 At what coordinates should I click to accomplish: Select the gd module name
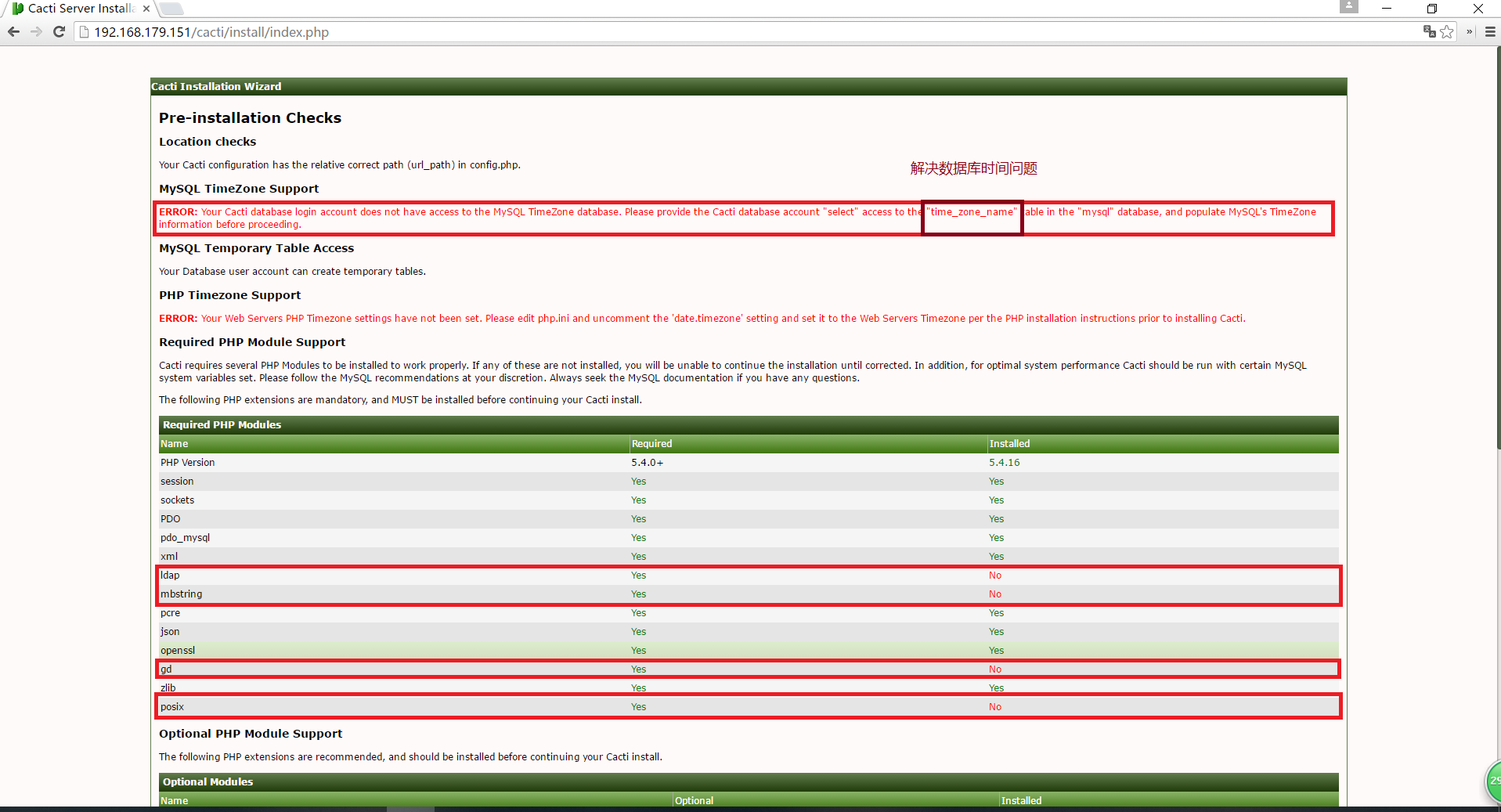point(166,669)
